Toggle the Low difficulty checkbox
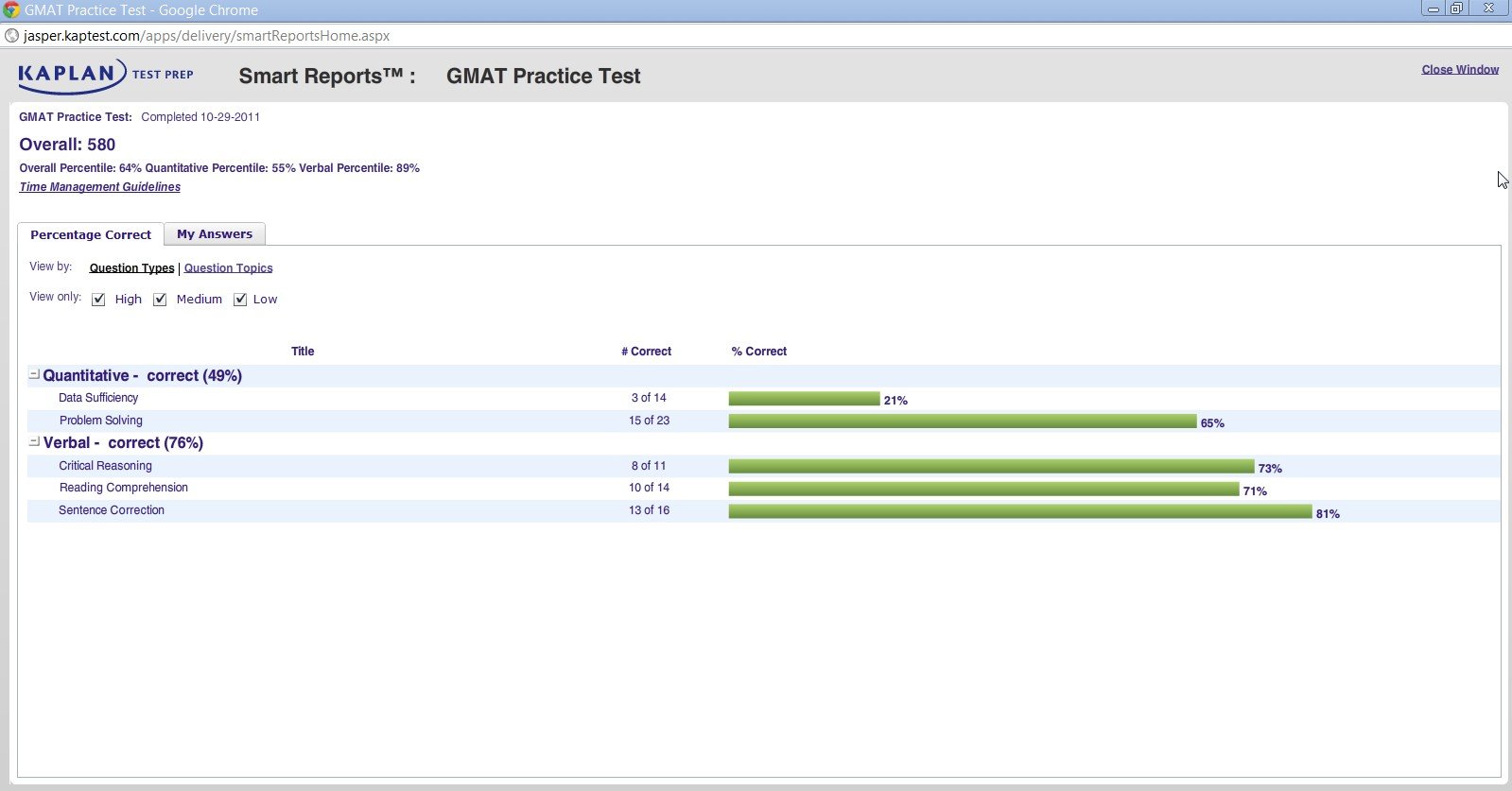Image resolution: width=1512 pixels, height=791 pixels. [240, 300]
